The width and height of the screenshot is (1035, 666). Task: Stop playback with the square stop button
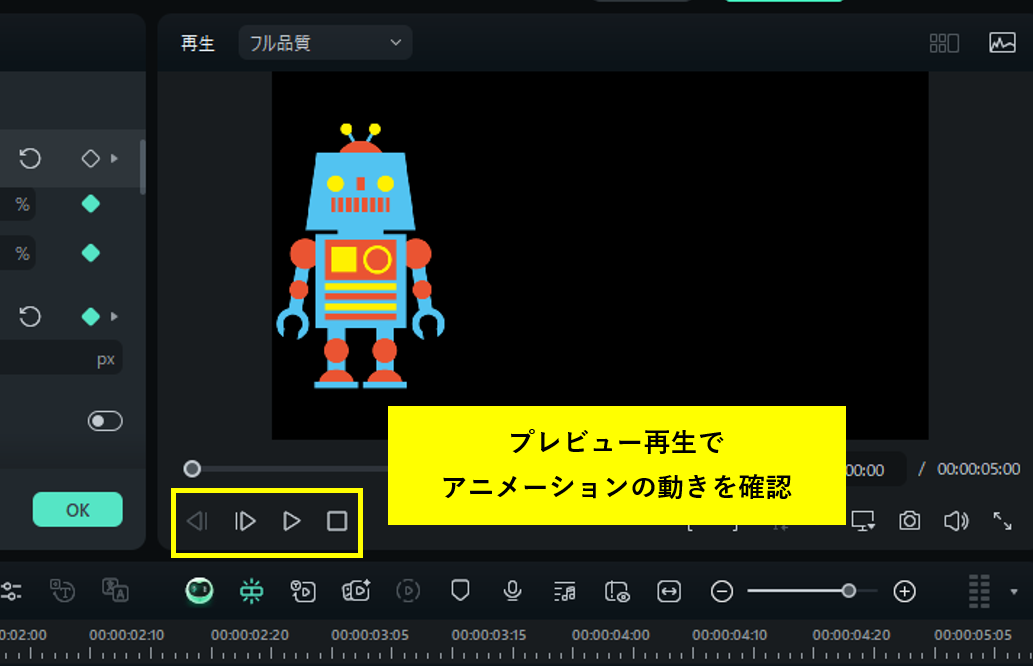337,521
